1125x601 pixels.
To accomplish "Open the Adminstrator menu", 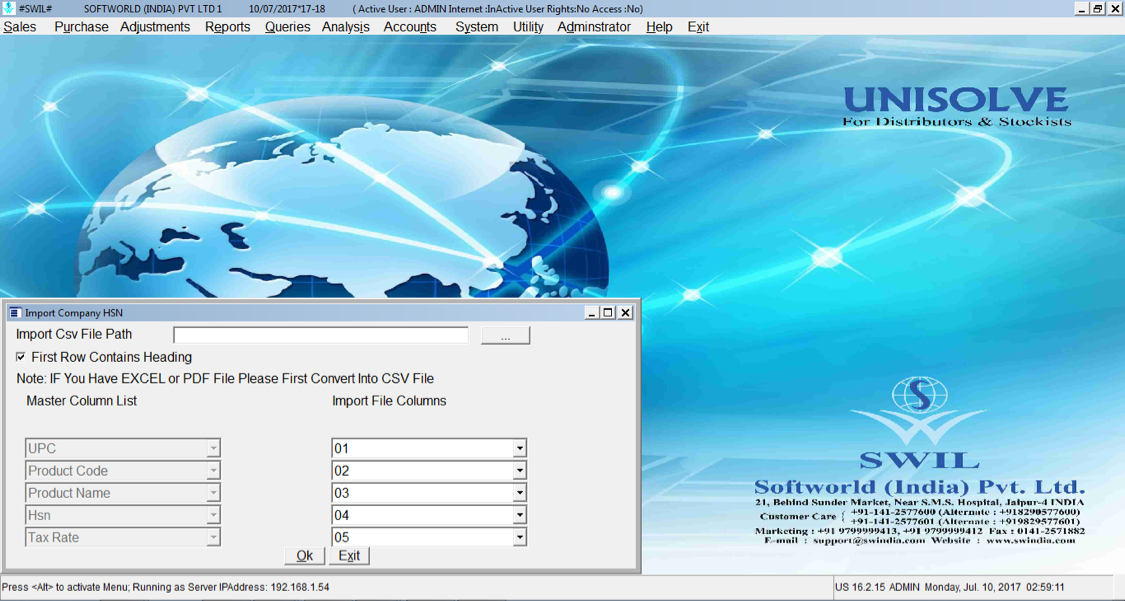I will pos(593,27).
